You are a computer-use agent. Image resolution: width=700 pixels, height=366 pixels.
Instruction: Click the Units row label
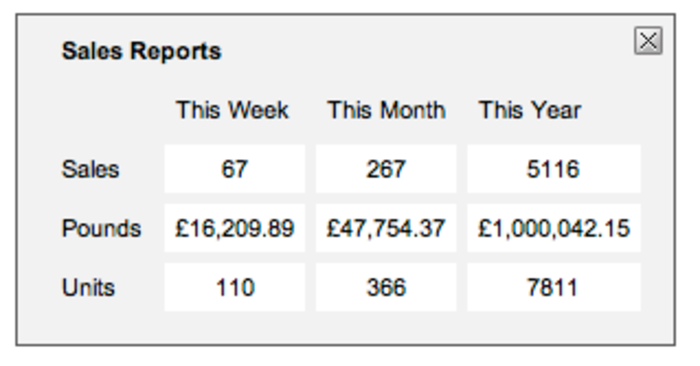[88, 287]
